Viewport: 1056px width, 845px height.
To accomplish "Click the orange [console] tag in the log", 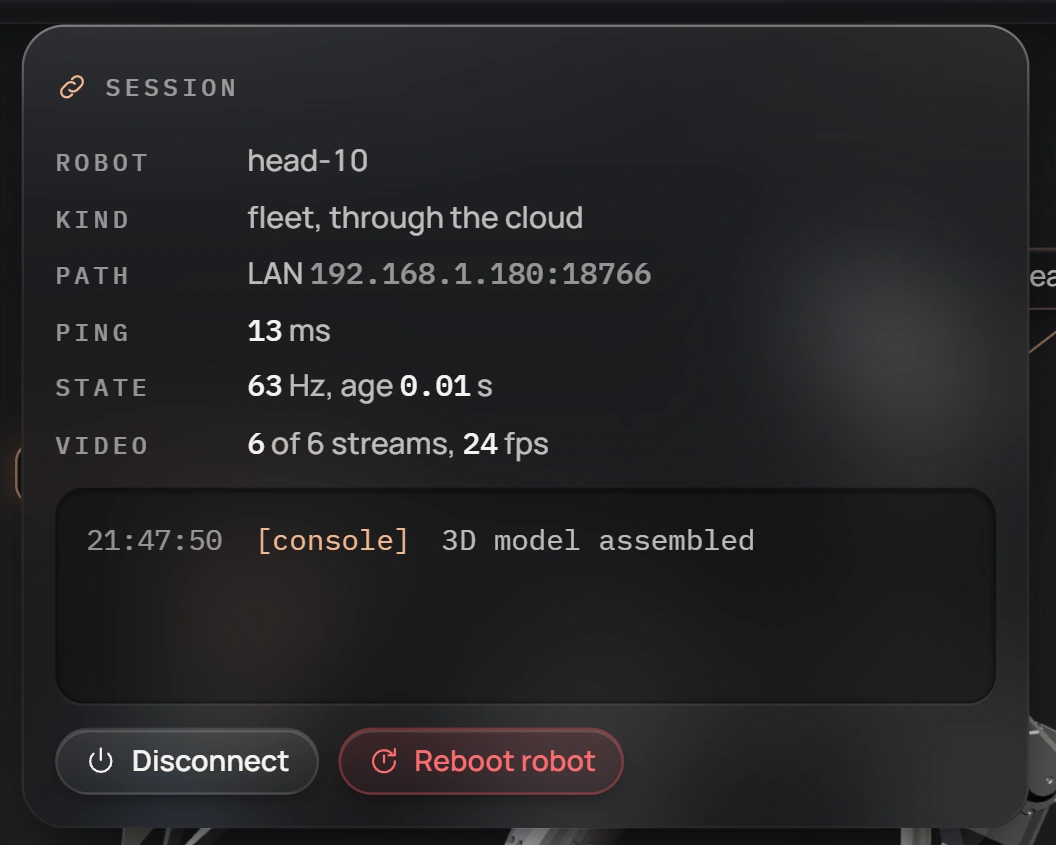I will click(x=333, y=541).
